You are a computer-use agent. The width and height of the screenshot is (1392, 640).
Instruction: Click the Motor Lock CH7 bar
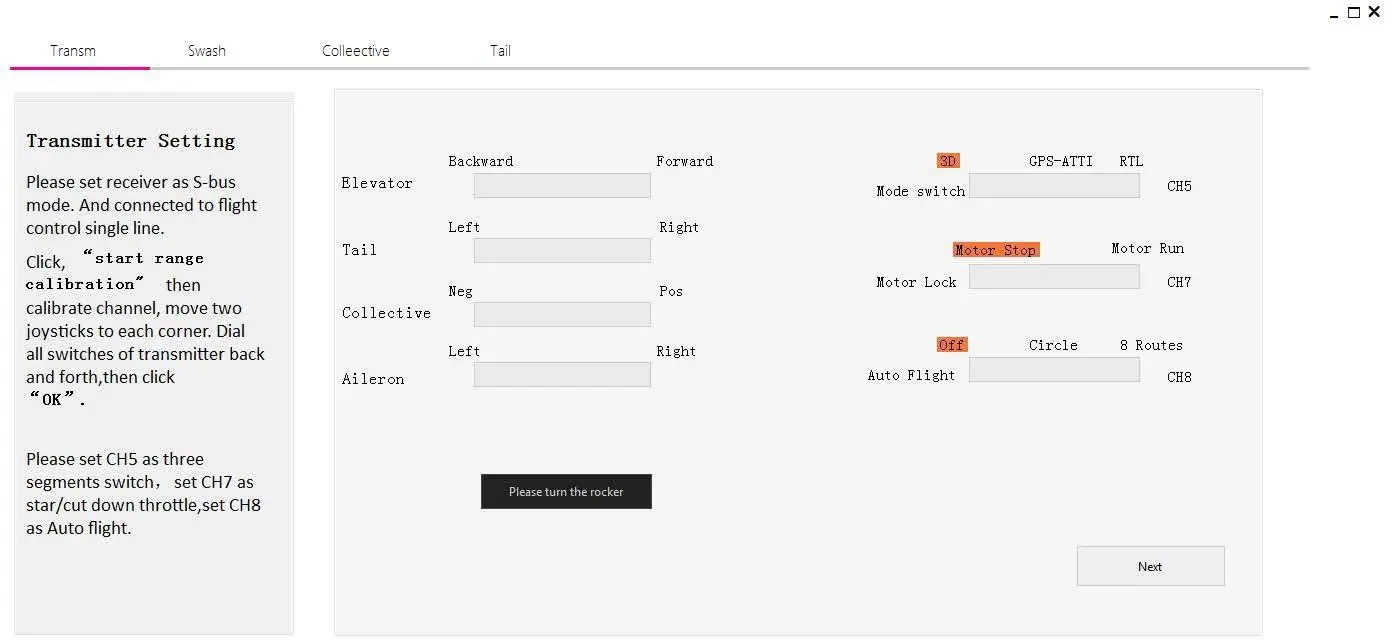[x=1054, y=277]
